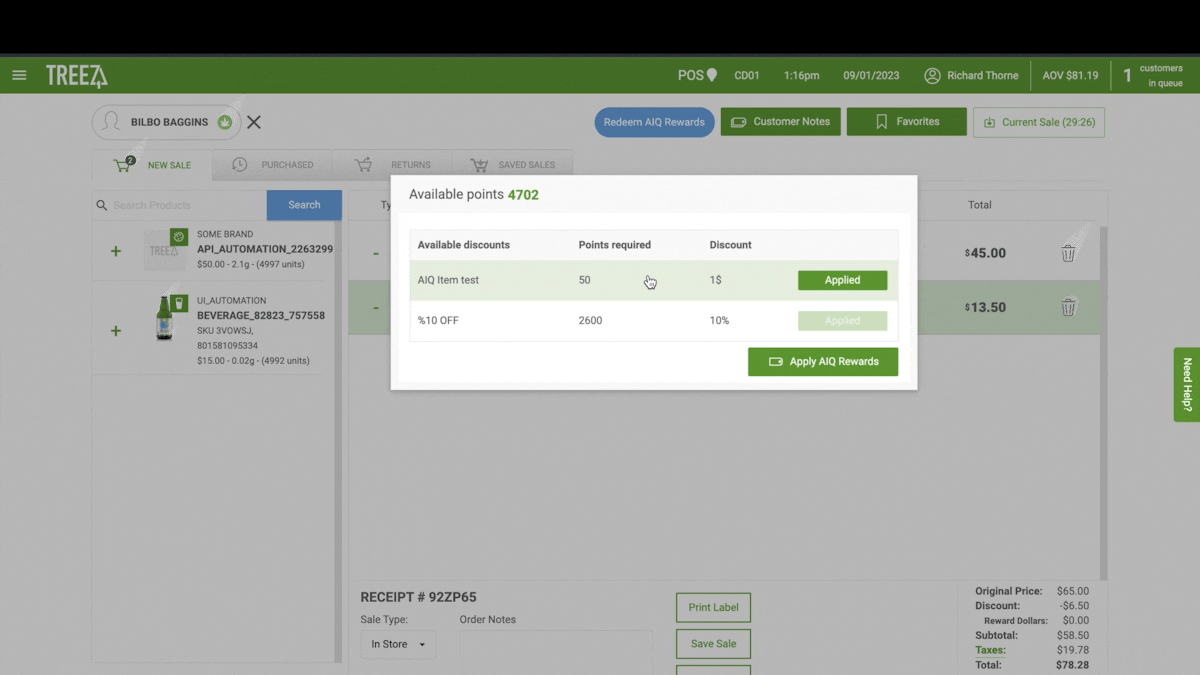Click the trash icon for the $45.00 item

pyautogui.click(x=1068, y=253)
